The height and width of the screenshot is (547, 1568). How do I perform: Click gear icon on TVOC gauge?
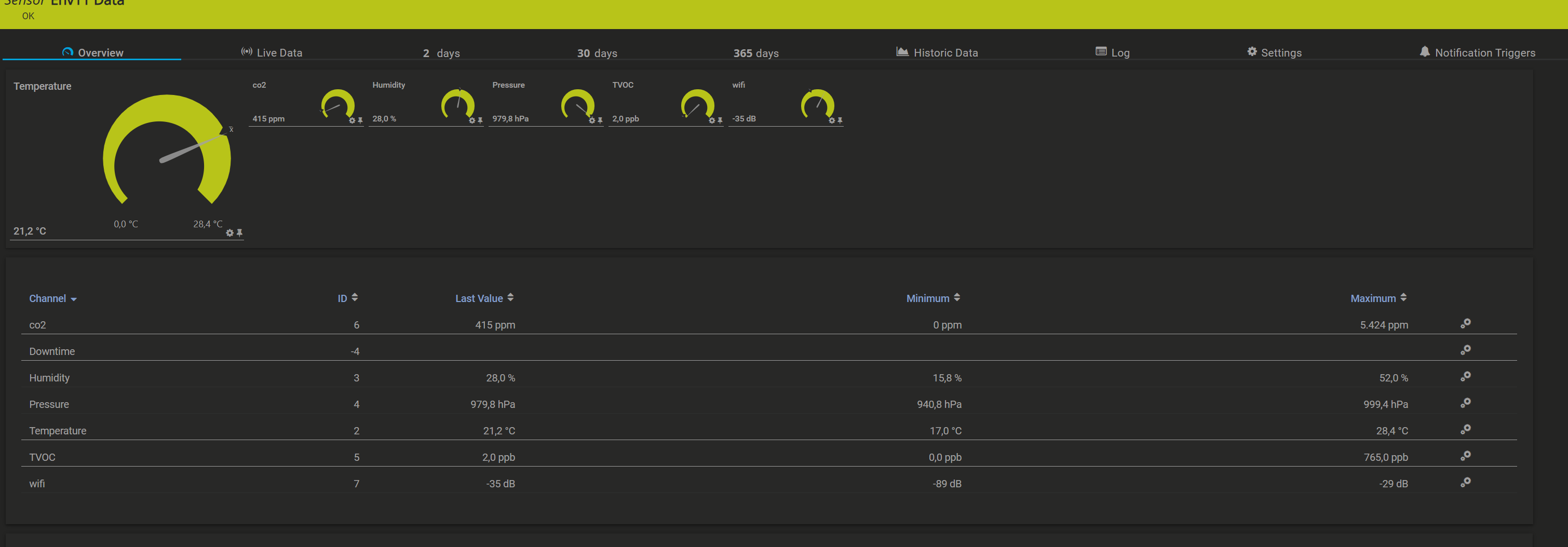(x=711, y=120)
